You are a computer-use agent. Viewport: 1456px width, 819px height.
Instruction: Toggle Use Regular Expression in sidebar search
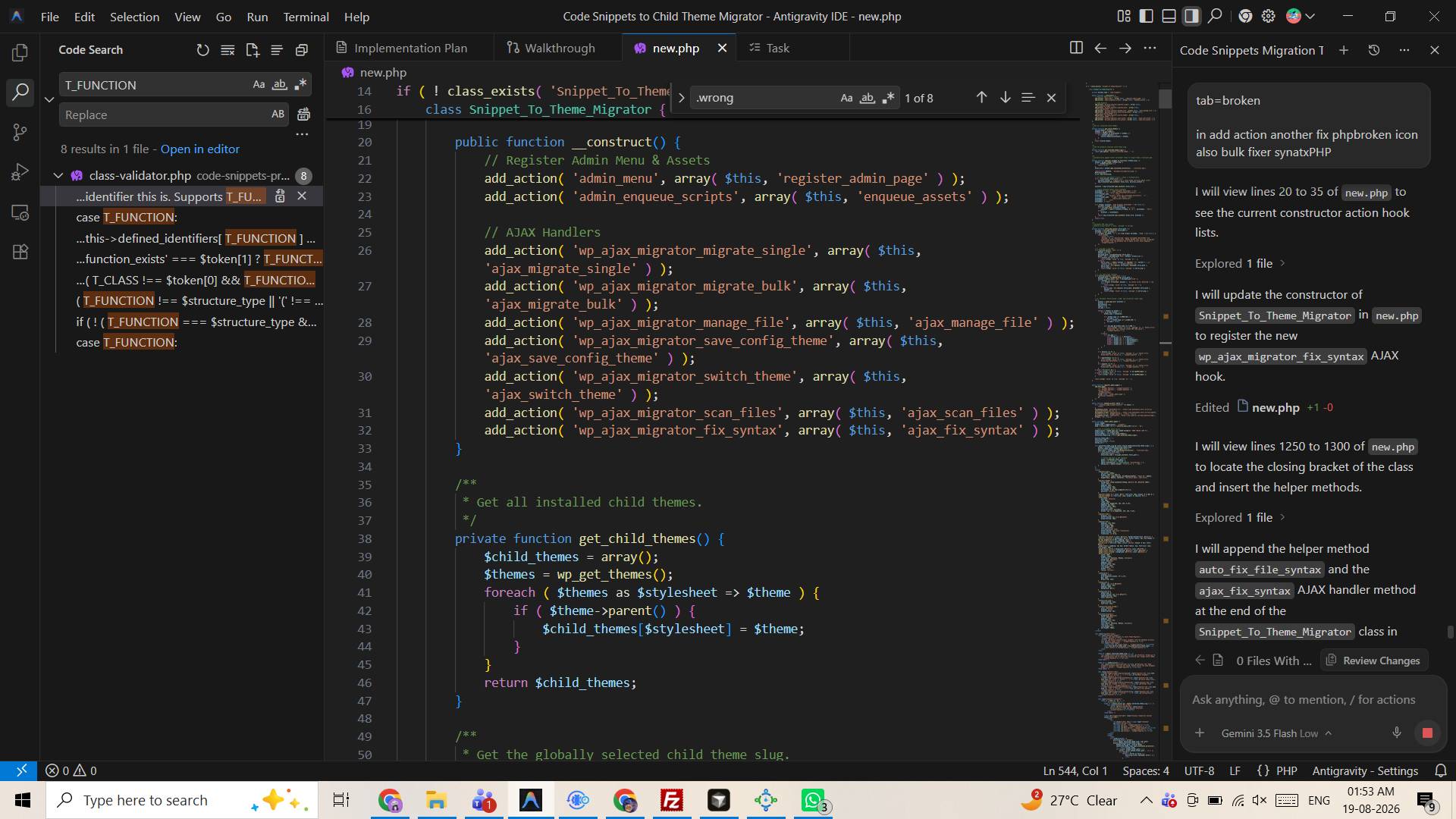pos(301,85)
